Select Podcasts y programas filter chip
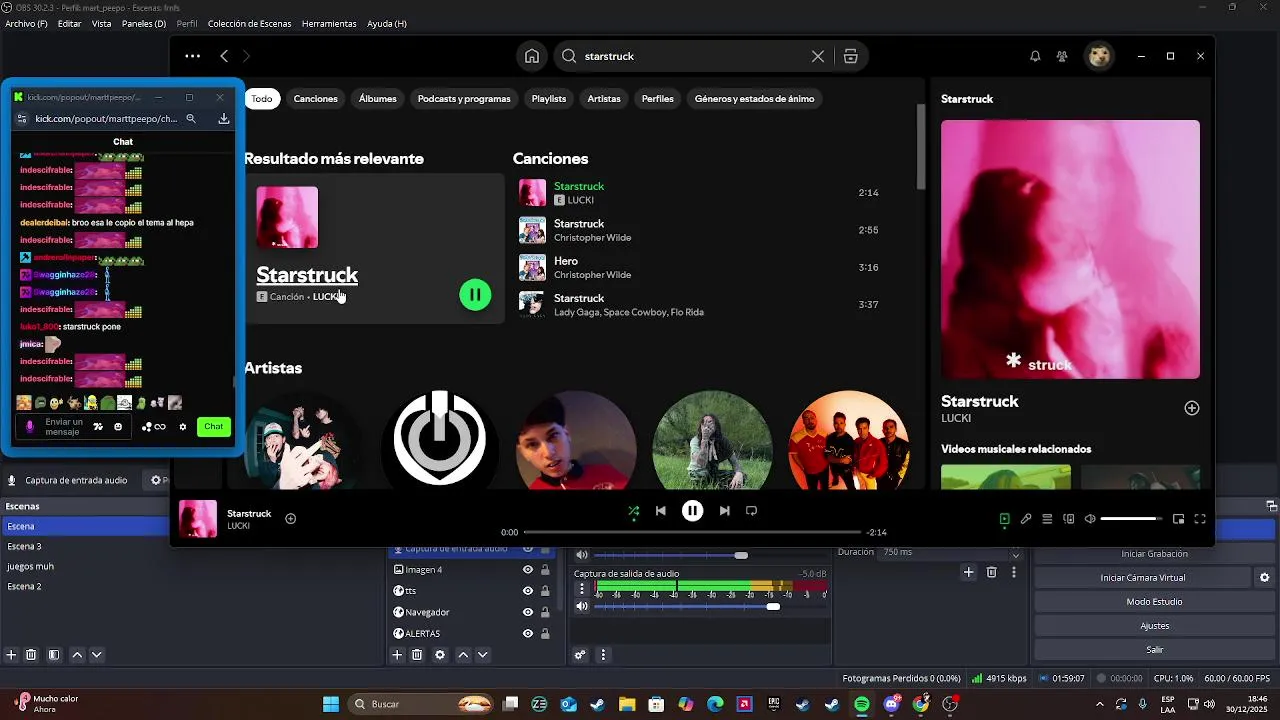 (x=464, y=99)
